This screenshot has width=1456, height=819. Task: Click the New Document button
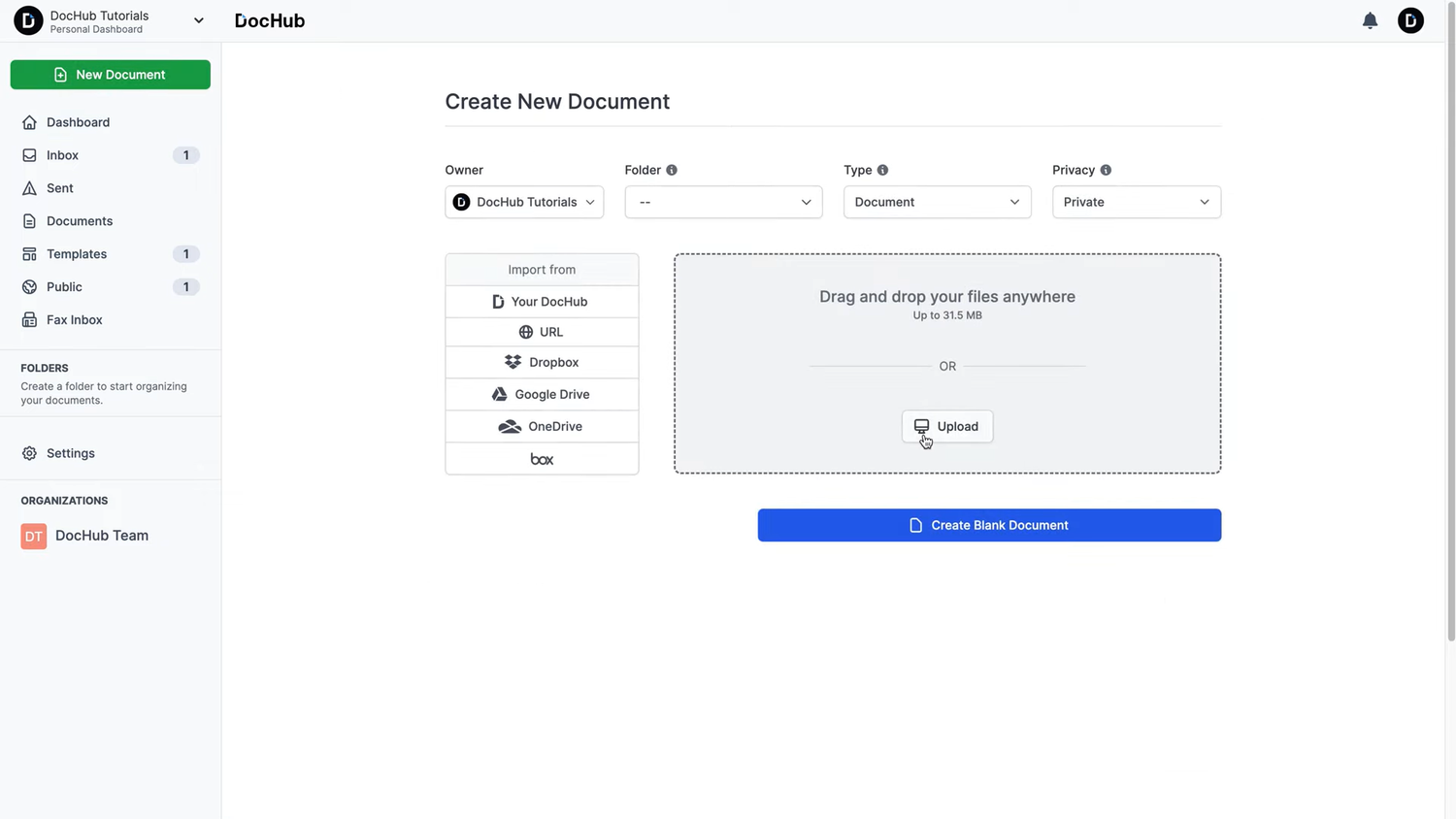click(111, 75)
